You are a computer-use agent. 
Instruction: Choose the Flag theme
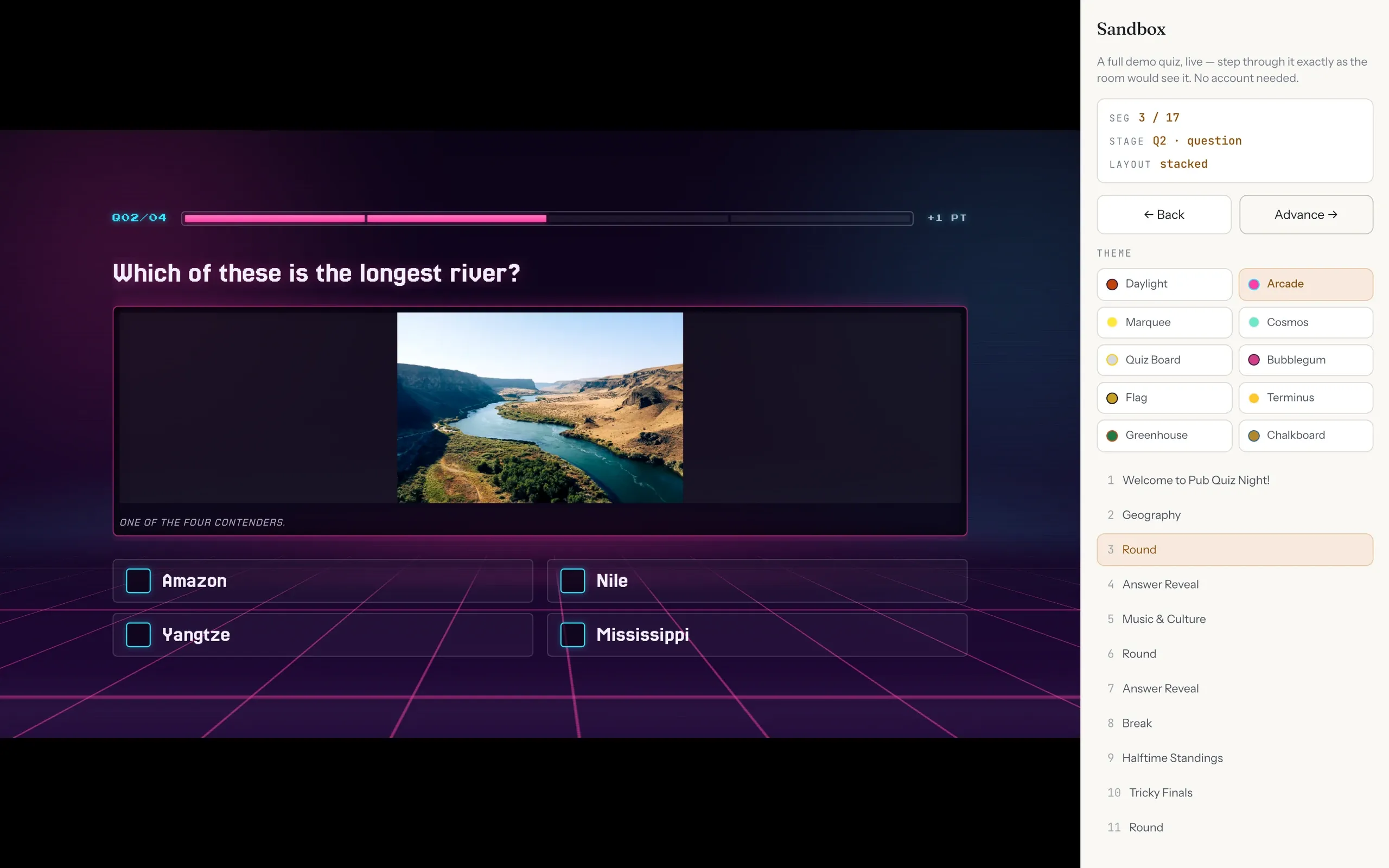coord(1164,398)
